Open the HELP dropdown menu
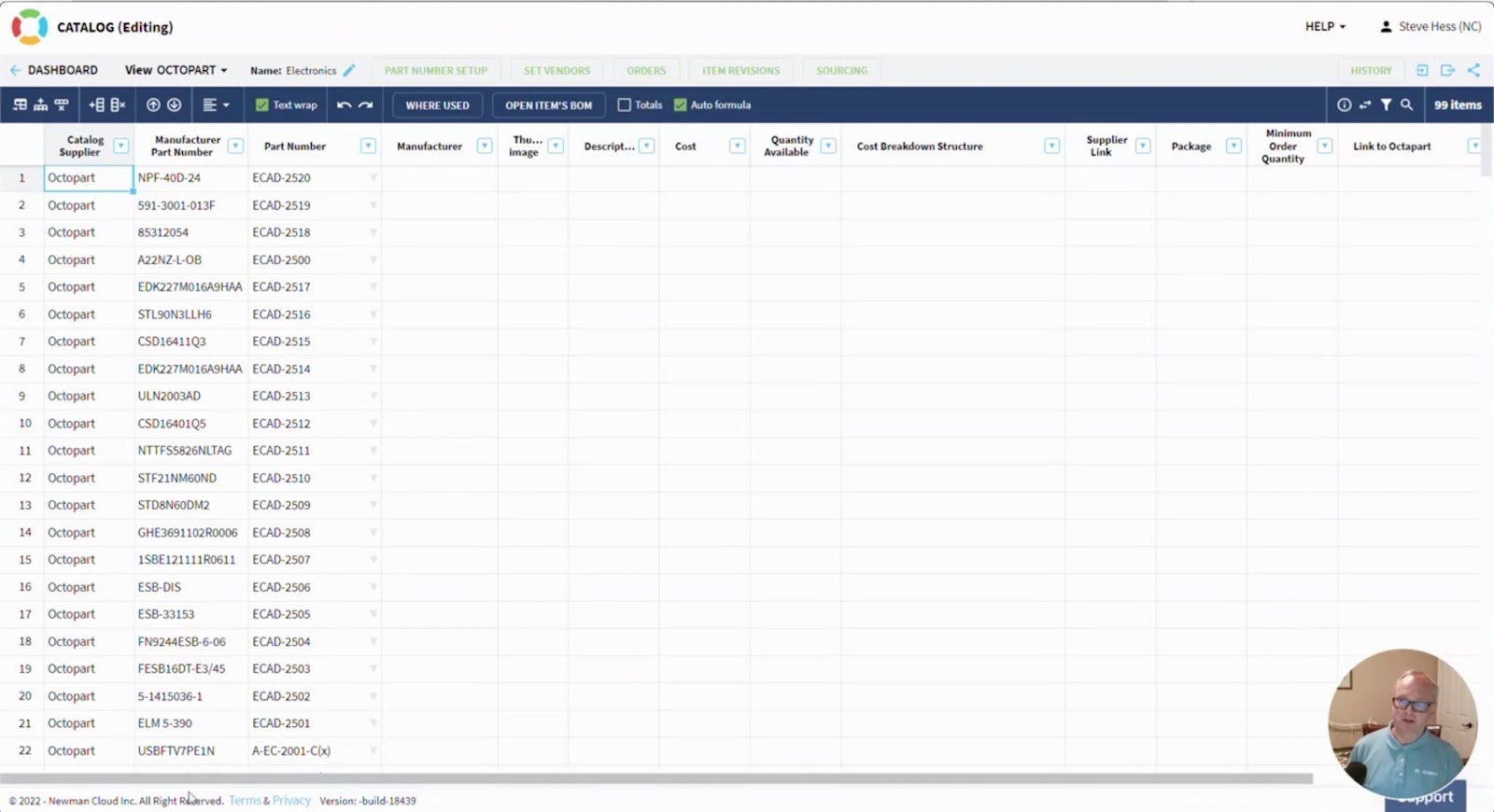Image resolution: width=1494 pixels, height=812 pixels. (1325, 27)
